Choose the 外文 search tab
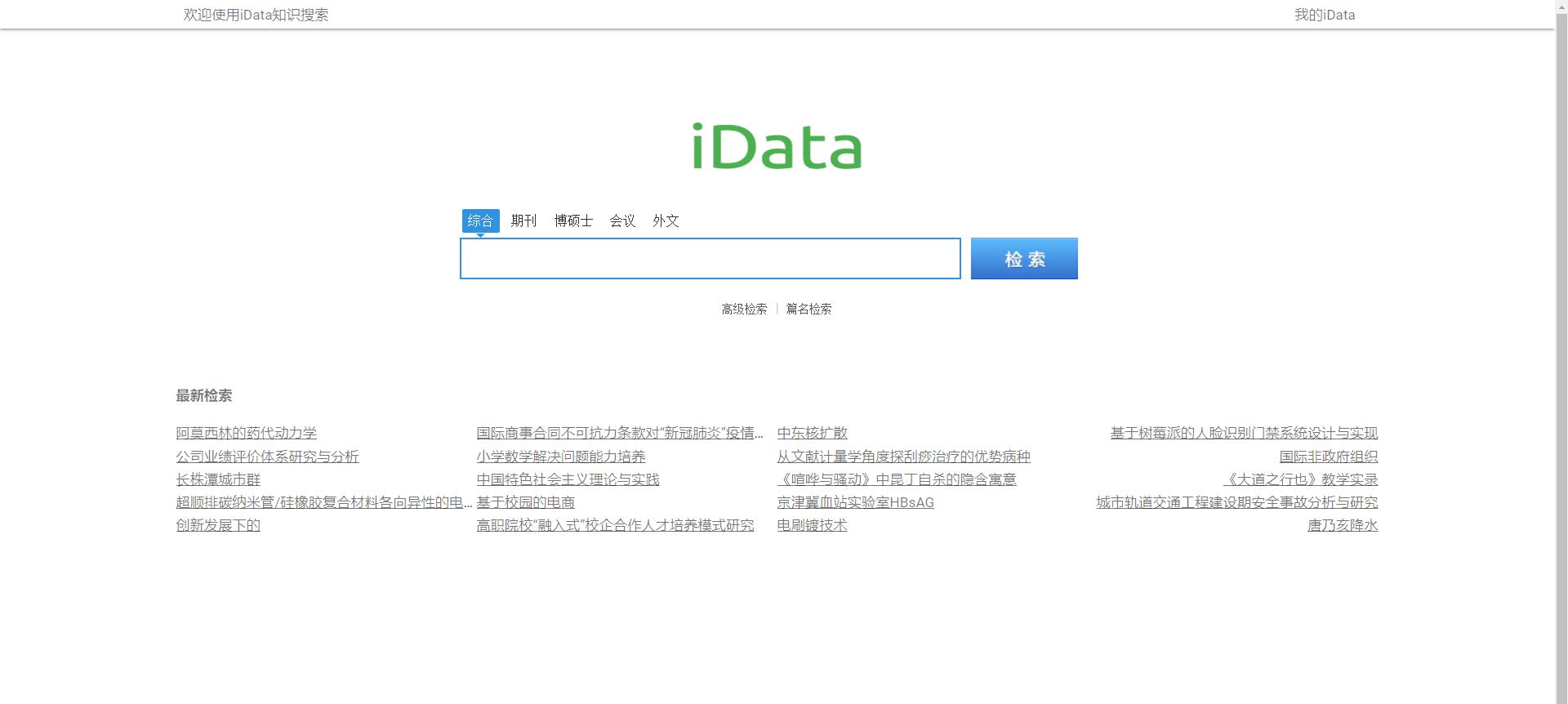 666,221
